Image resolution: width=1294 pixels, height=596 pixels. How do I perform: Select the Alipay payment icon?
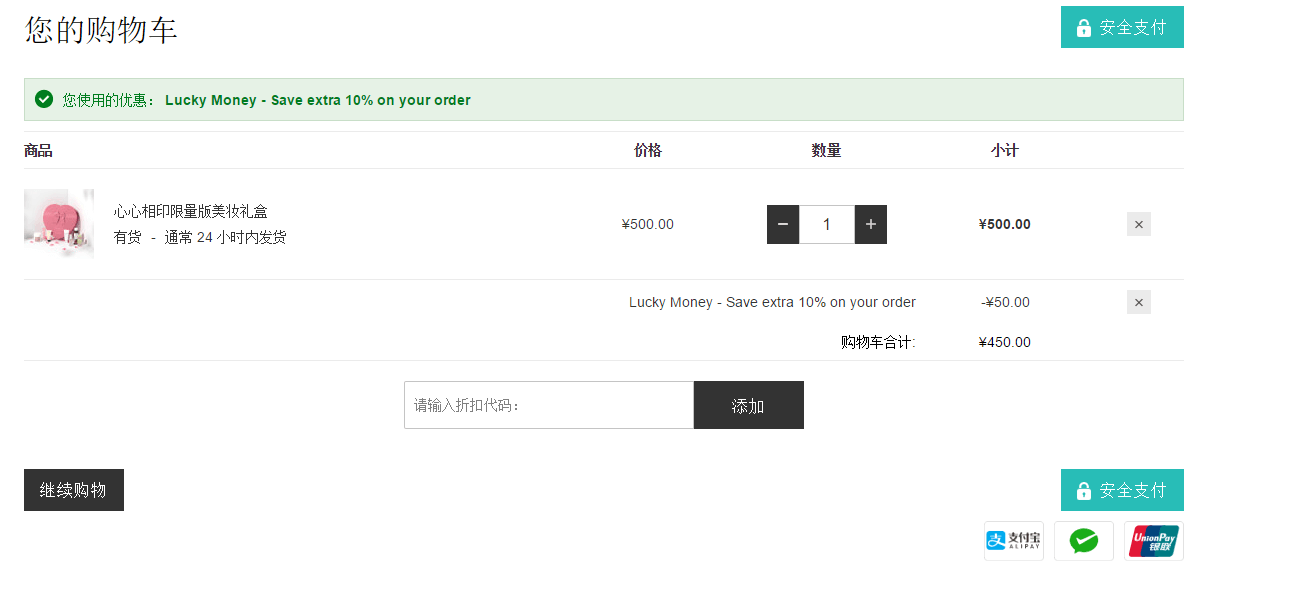point(1014,541)
